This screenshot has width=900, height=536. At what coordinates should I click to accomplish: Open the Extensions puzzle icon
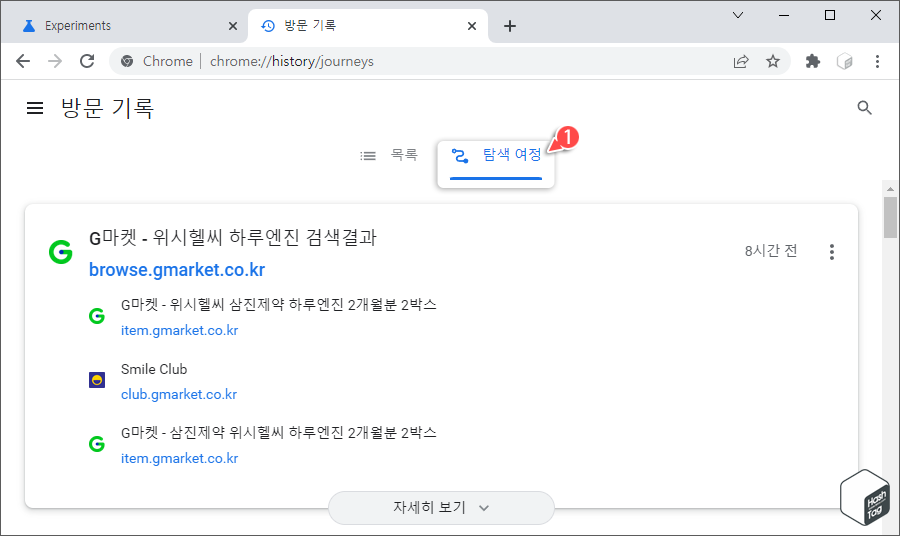tap(813, 61)
